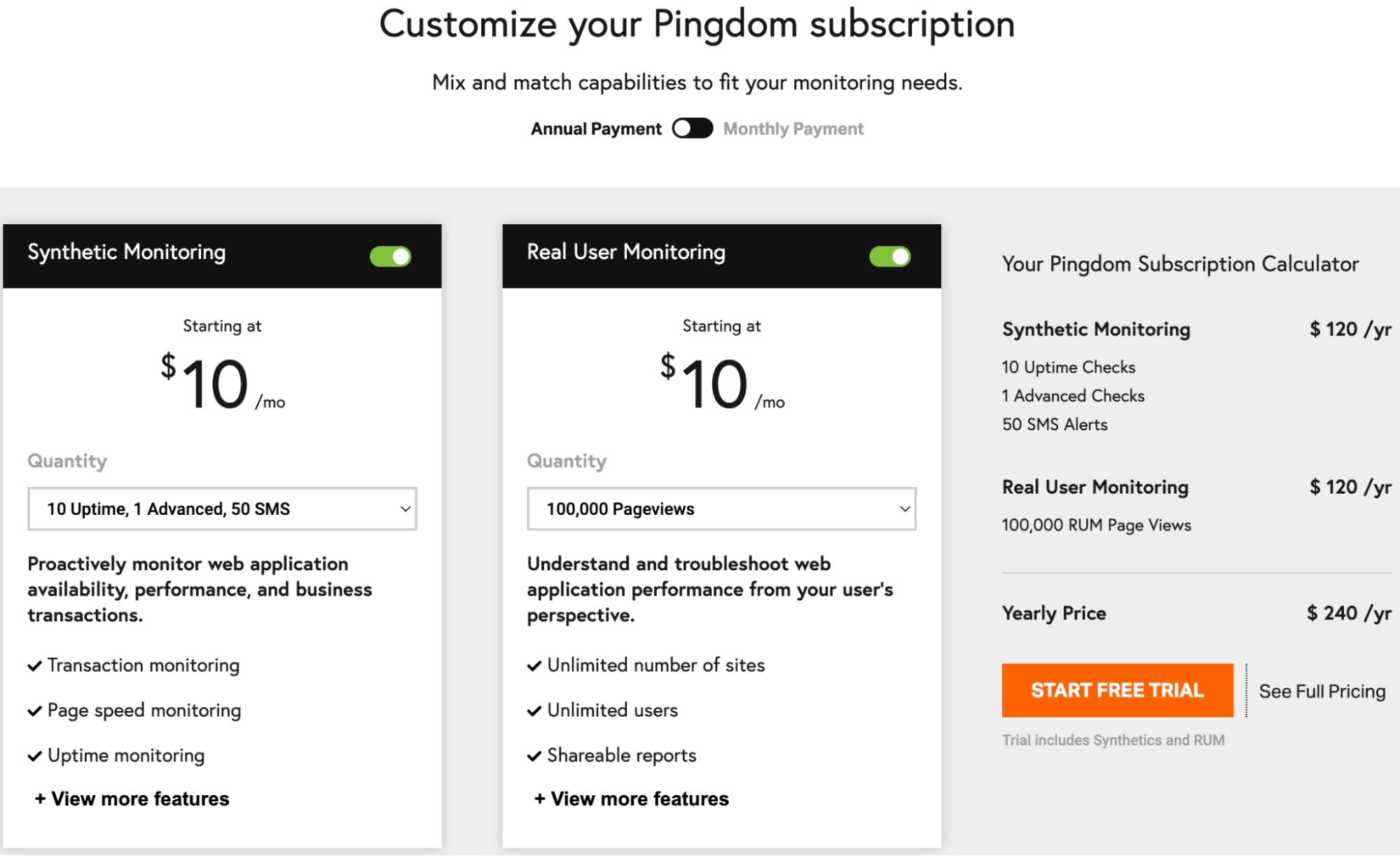The height and width of the screenshot is (856, 1400).
Task: Open See Full Pricing
Action: pos(1322,691)
